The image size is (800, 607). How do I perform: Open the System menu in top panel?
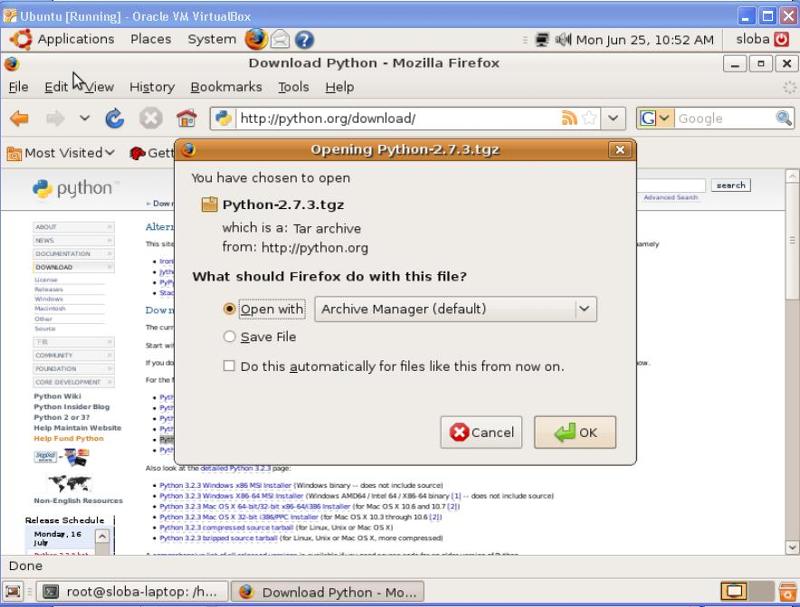212,39
